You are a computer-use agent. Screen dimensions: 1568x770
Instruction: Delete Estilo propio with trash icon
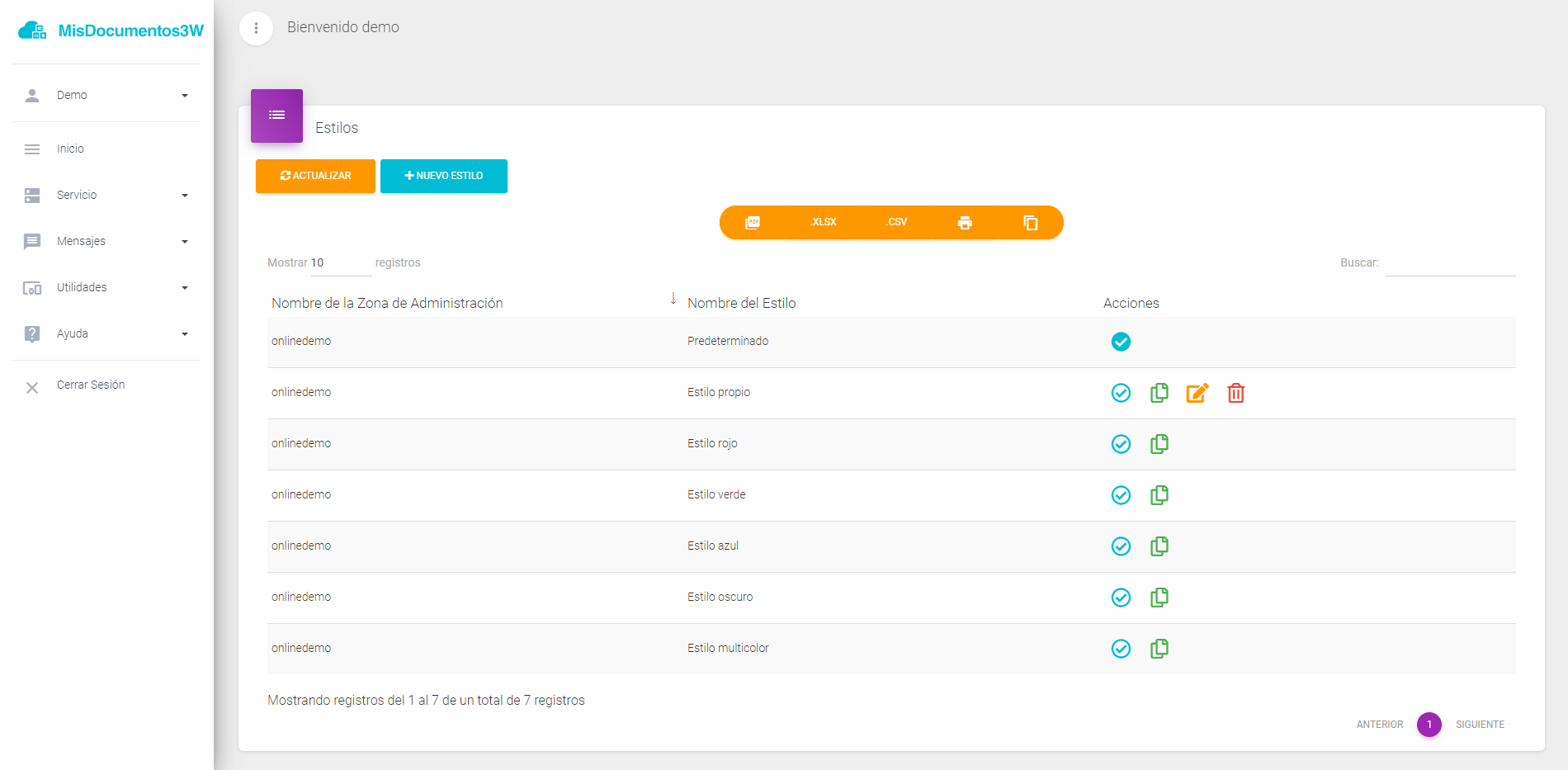pyautogui.click(x=1235, y=393)
